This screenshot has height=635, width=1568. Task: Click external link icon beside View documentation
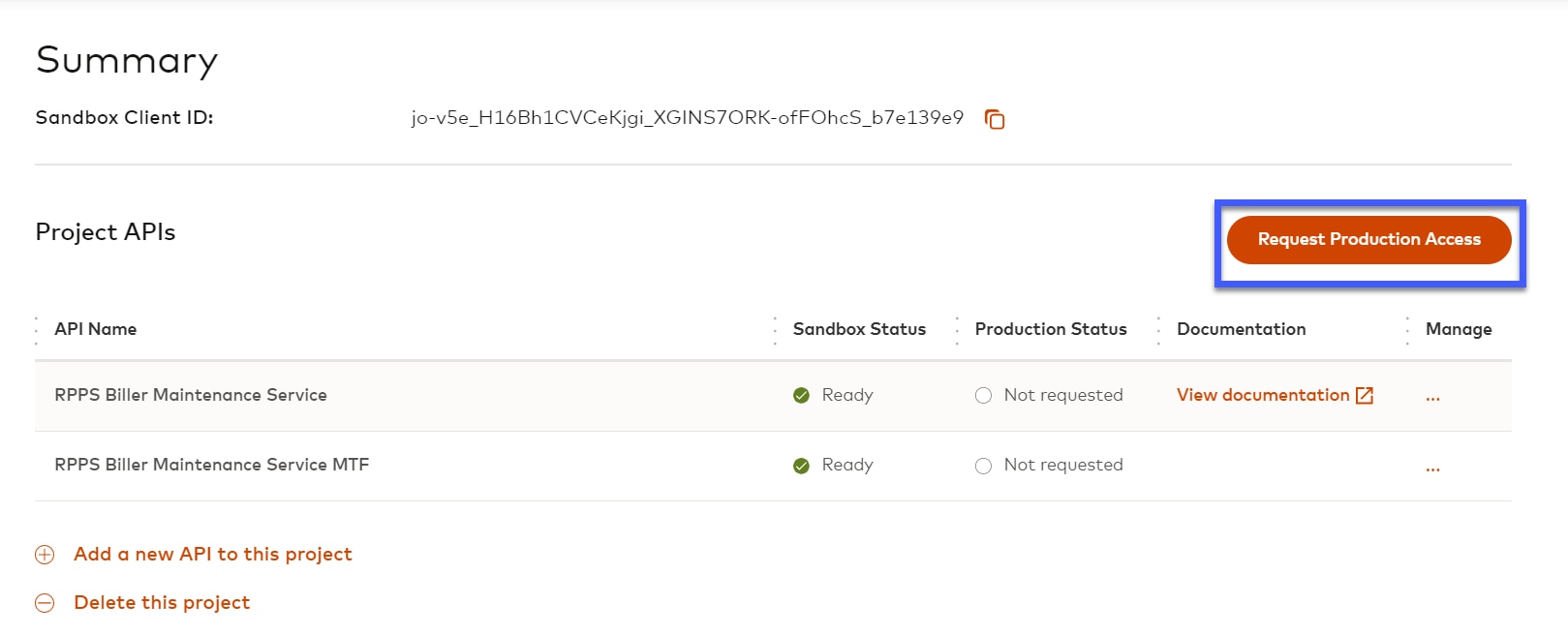tap(1365, 395)
